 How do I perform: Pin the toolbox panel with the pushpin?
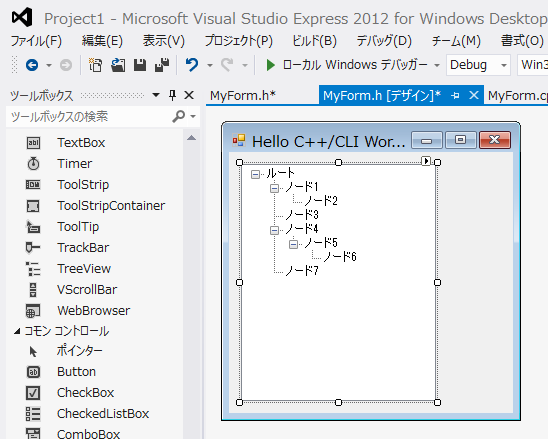172,95
